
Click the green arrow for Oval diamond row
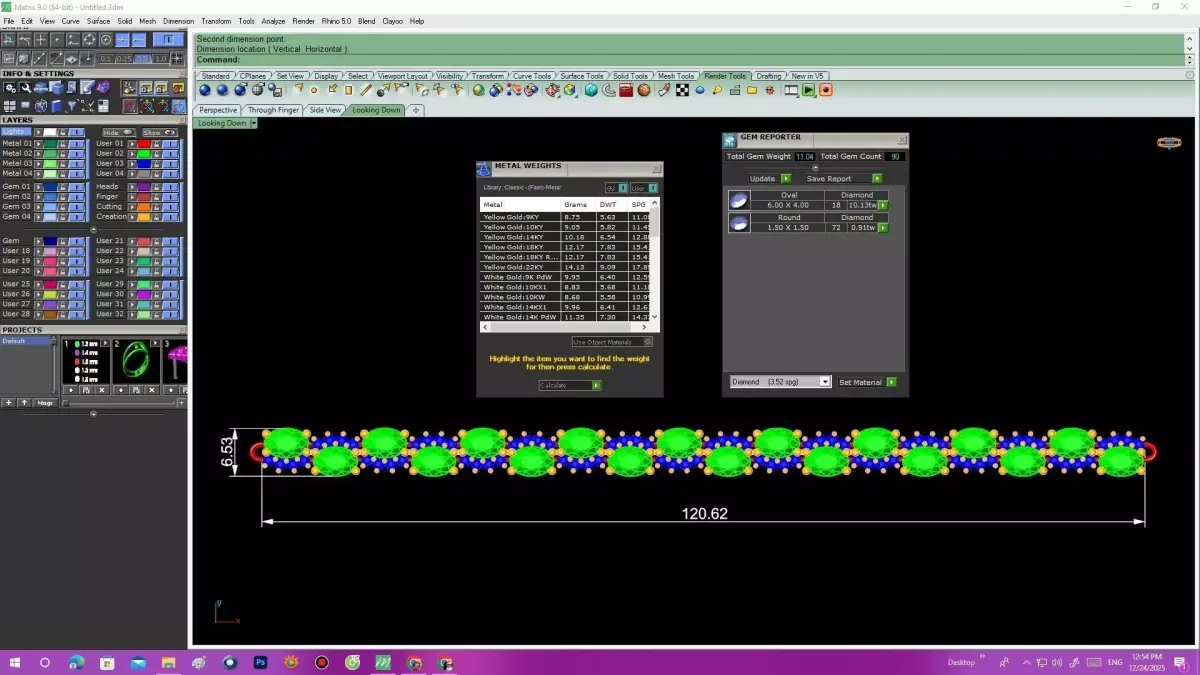[x=883, y=205]
